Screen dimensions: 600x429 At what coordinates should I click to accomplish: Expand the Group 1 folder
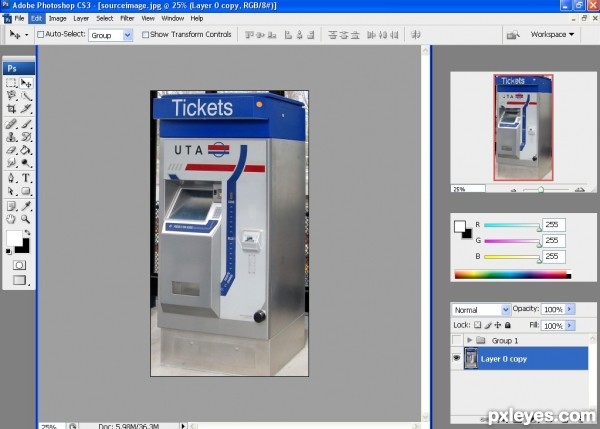tap(470, 340)
